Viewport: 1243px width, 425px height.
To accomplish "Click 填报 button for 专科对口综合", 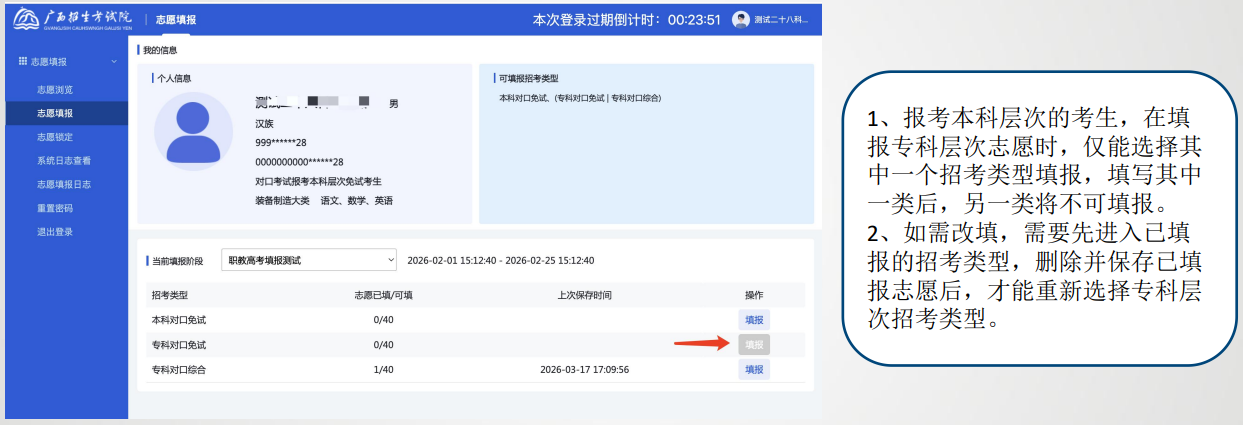I will pos(754,369).
